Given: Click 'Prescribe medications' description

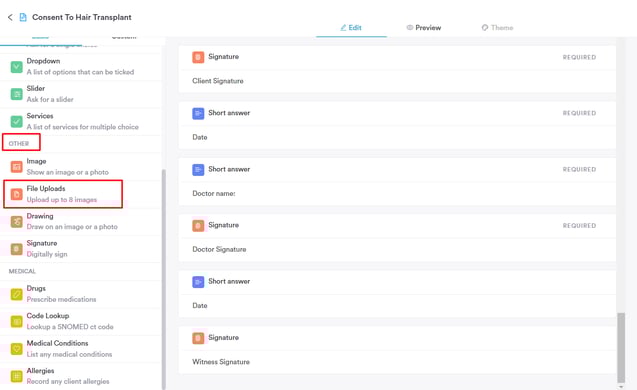Looking at the screenshot, I should (61, 299).
